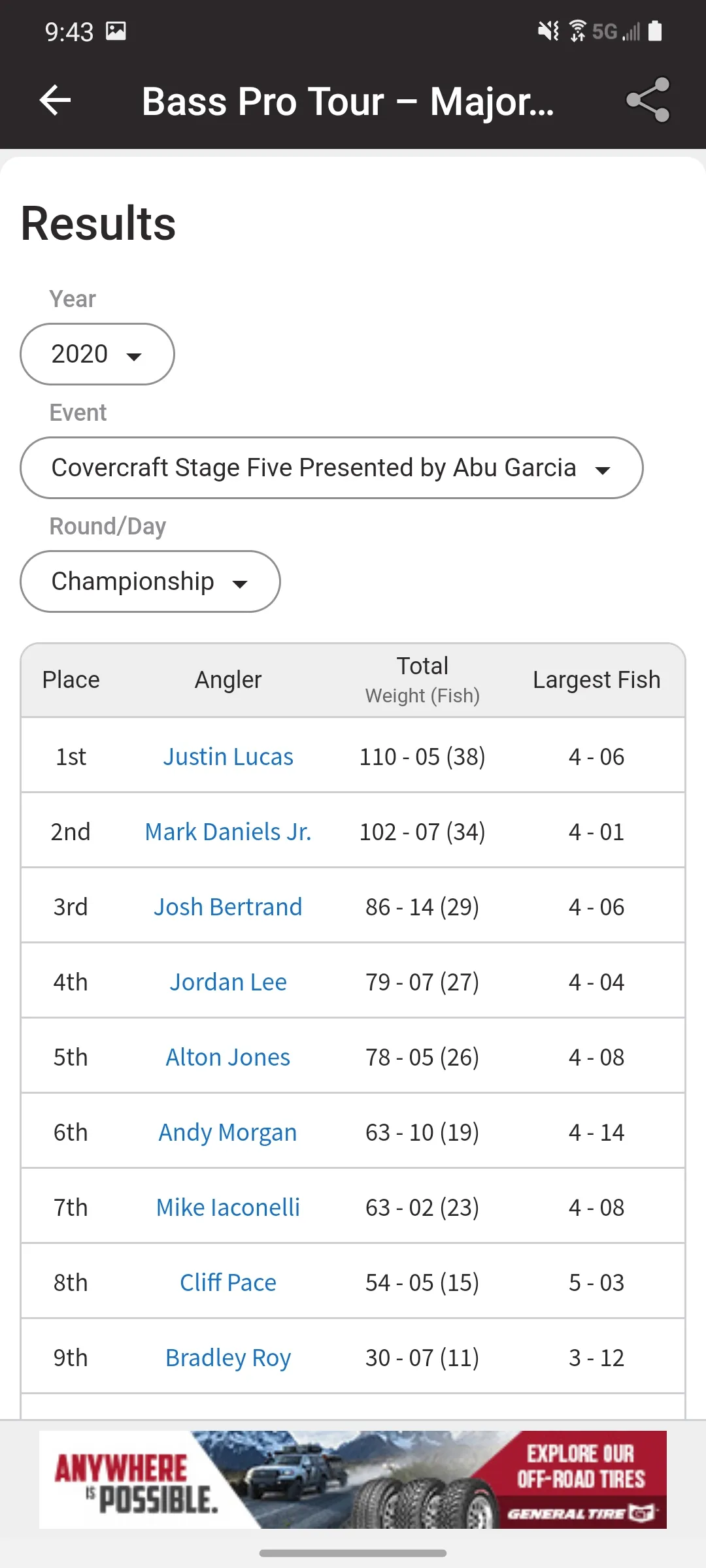Open the General Tire ad banner
The width and height of the screenshot is (706, 1568).
pyautogui.click(x=353, y=1480)
